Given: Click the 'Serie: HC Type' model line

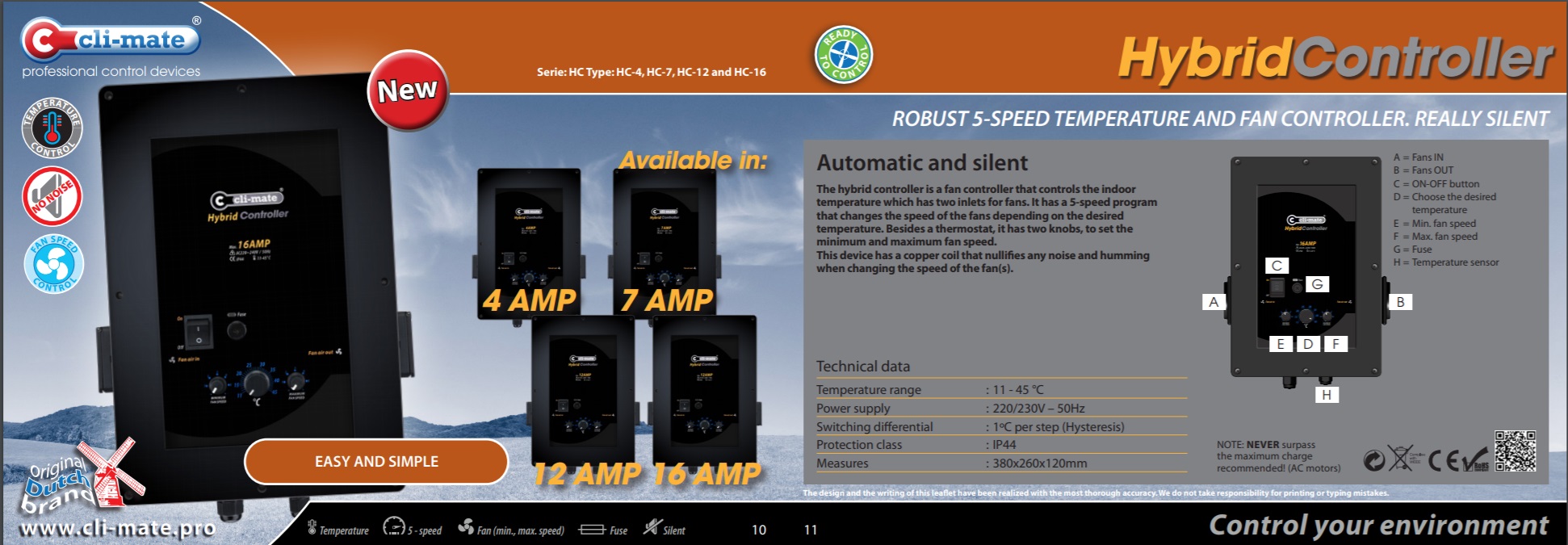Looking at the screenshot, I should click(652, 72).
